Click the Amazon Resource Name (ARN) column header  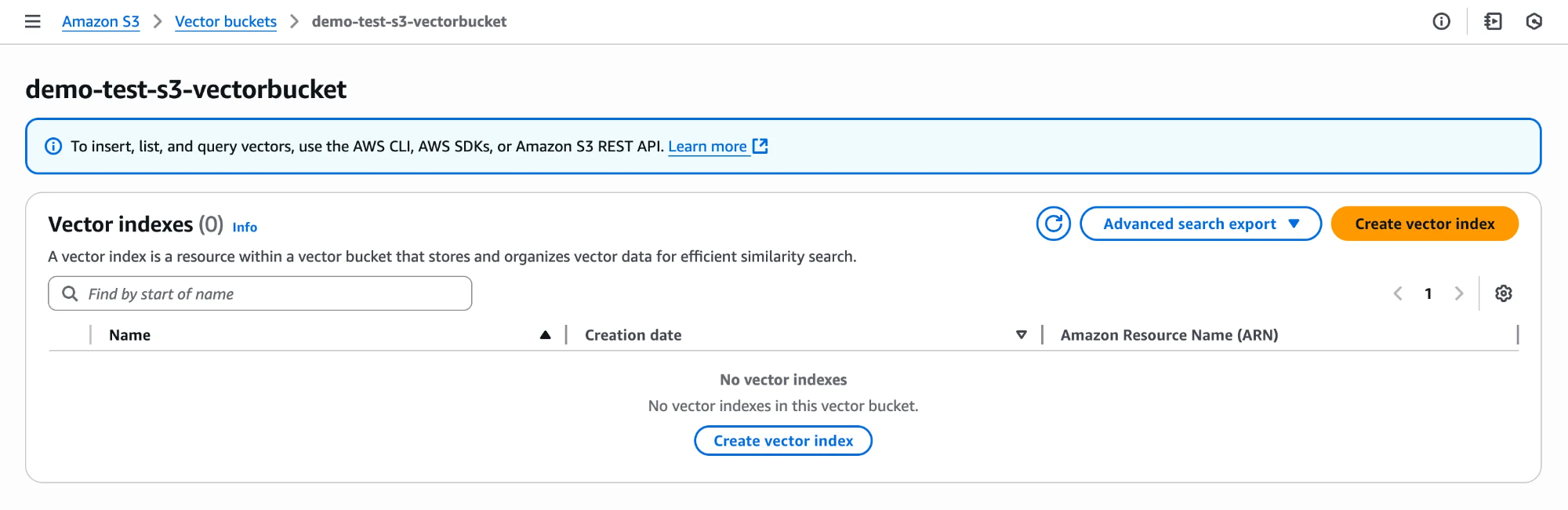[x=1169, y=335]
